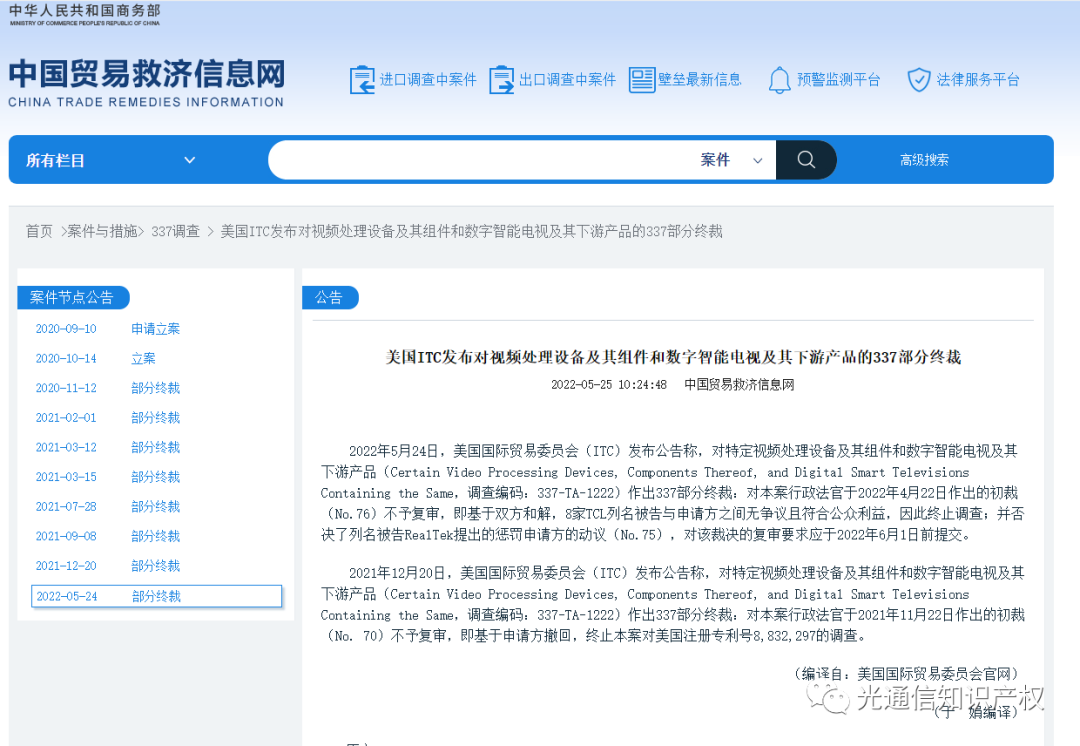Viewport: 1080px width, 746px height.
Task: Open the 预警监测平台 bell icon
Action: click(x=779, y=80)
